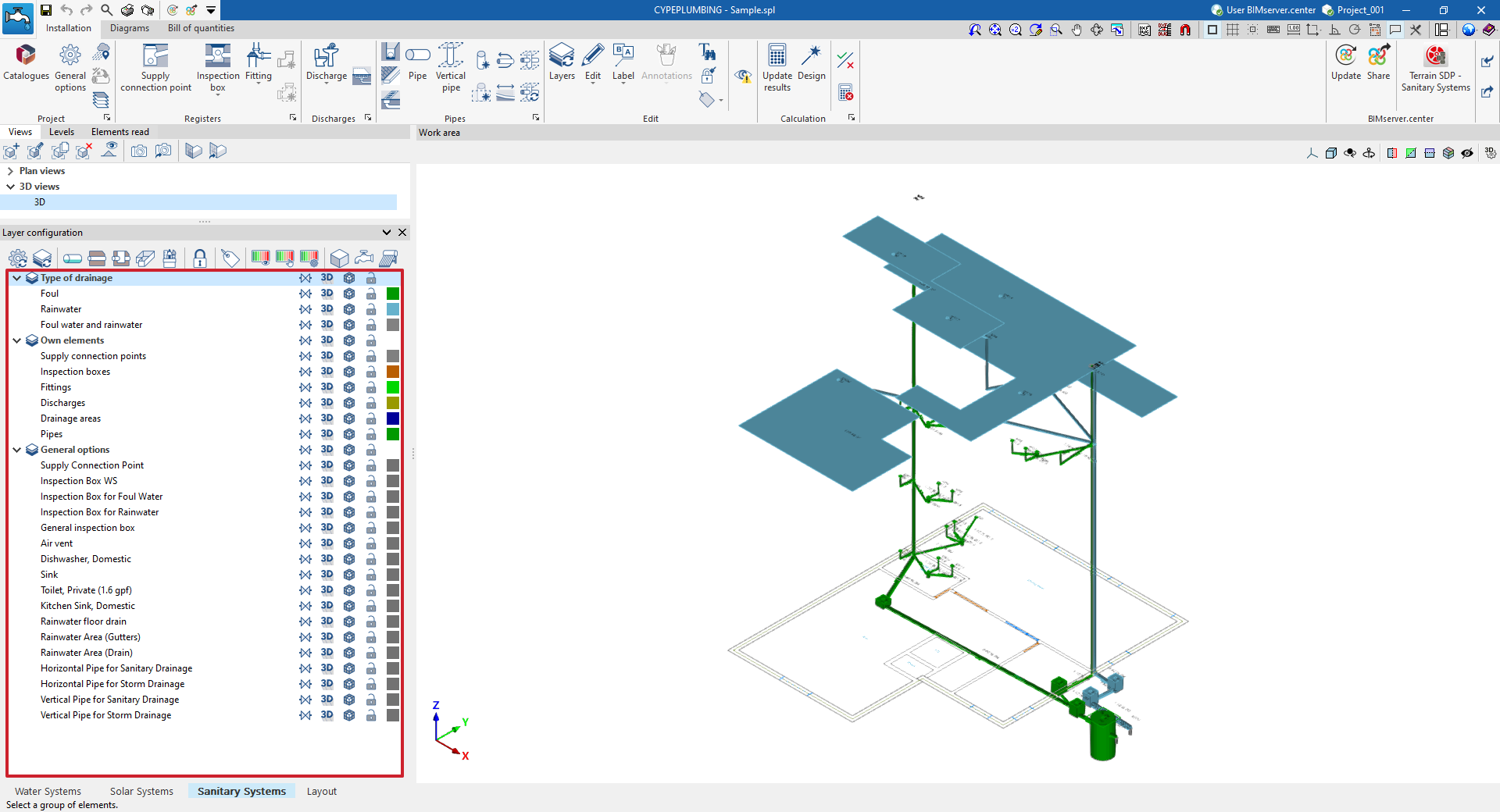Toggle 3D visibility for Fittings layer

click(327, 387)
